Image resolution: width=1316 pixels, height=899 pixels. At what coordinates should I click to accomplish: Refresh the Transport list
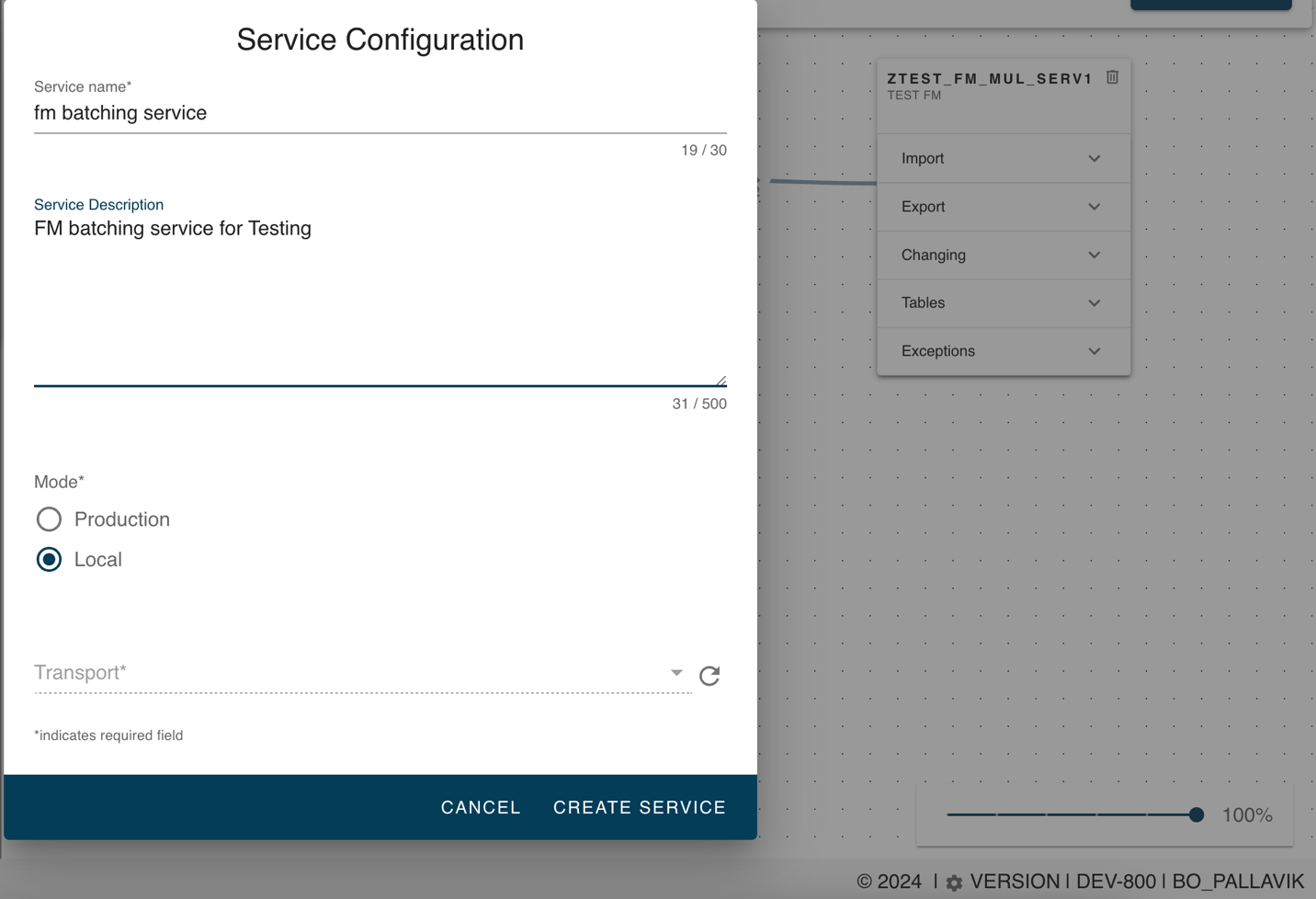[709, 676]
